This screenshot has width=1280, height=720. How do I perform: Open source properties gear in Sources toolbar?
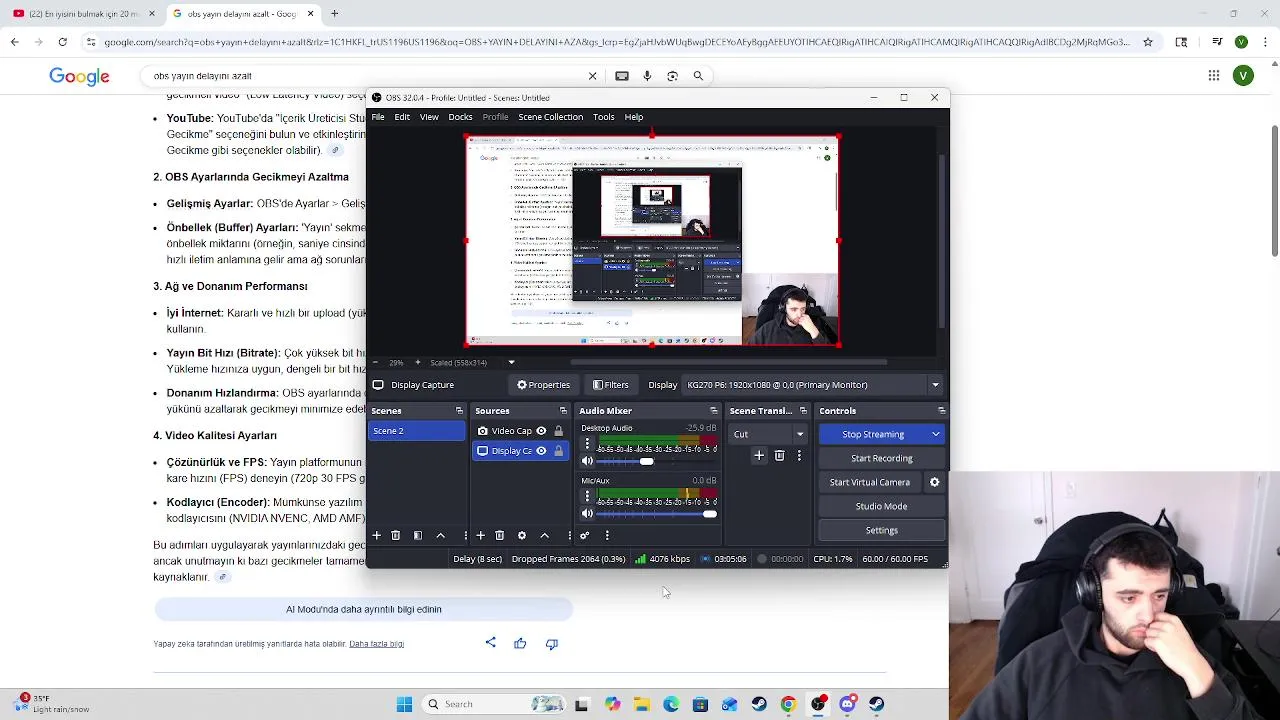click(x=522, y=535)
